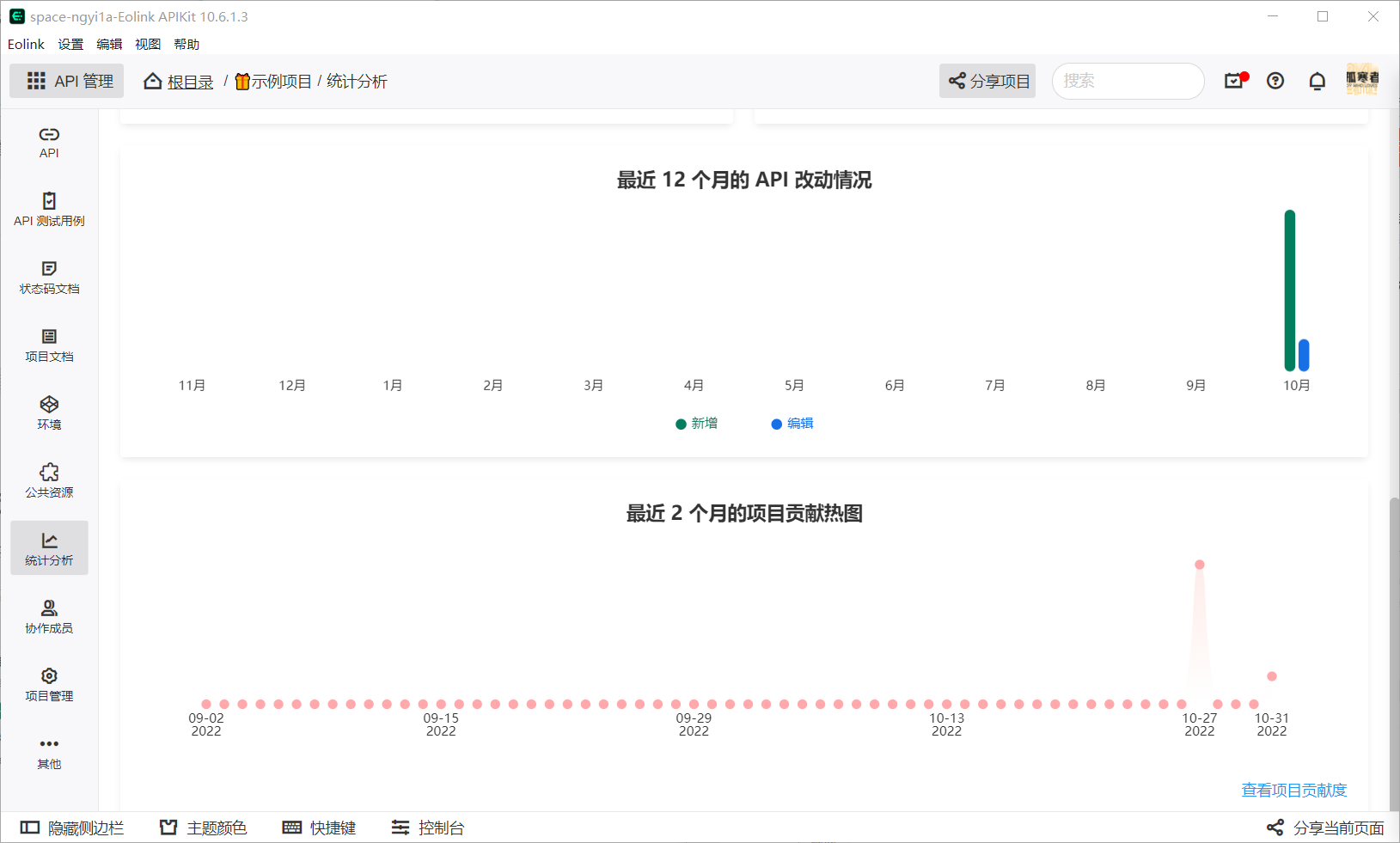Select API 测试用例 in sidebar
1400x843 pixels.
coord(49,210)
